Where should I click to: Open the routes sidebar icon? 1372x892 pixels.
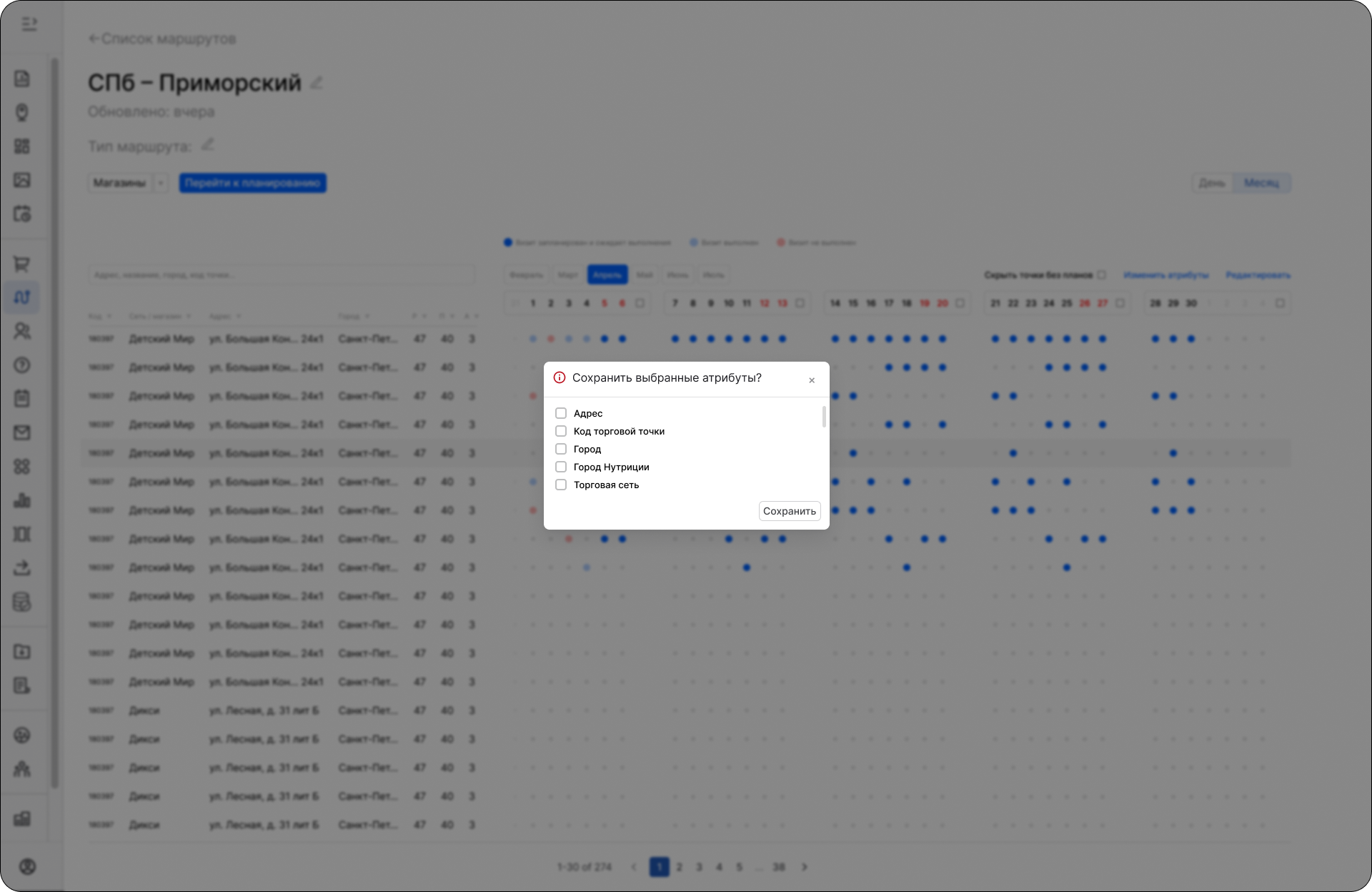pos(22,297)
